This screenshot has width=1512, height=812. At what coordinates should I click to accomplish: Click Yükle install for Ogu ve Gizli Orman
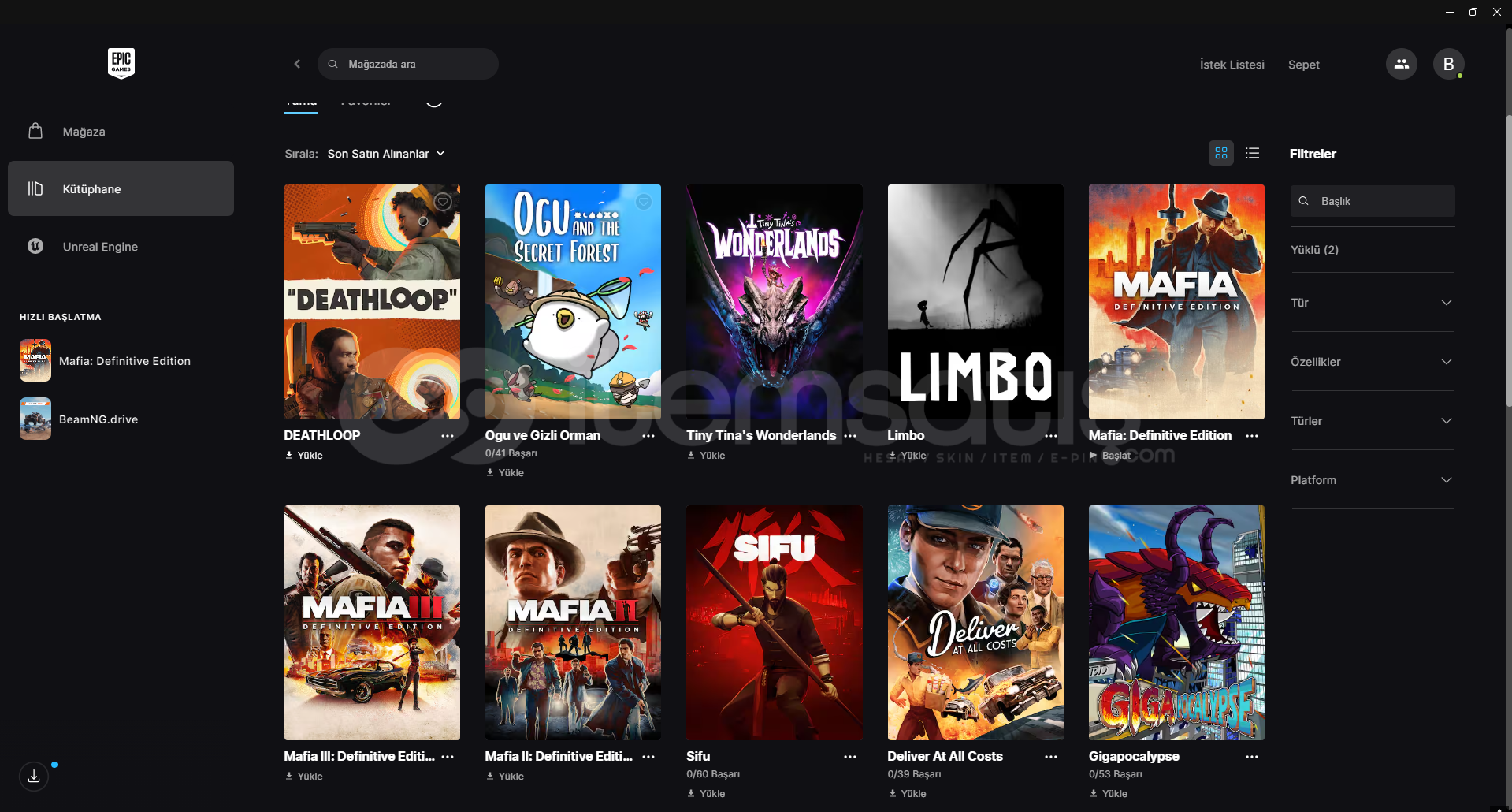pyautogui.click(x=505, y=473)
